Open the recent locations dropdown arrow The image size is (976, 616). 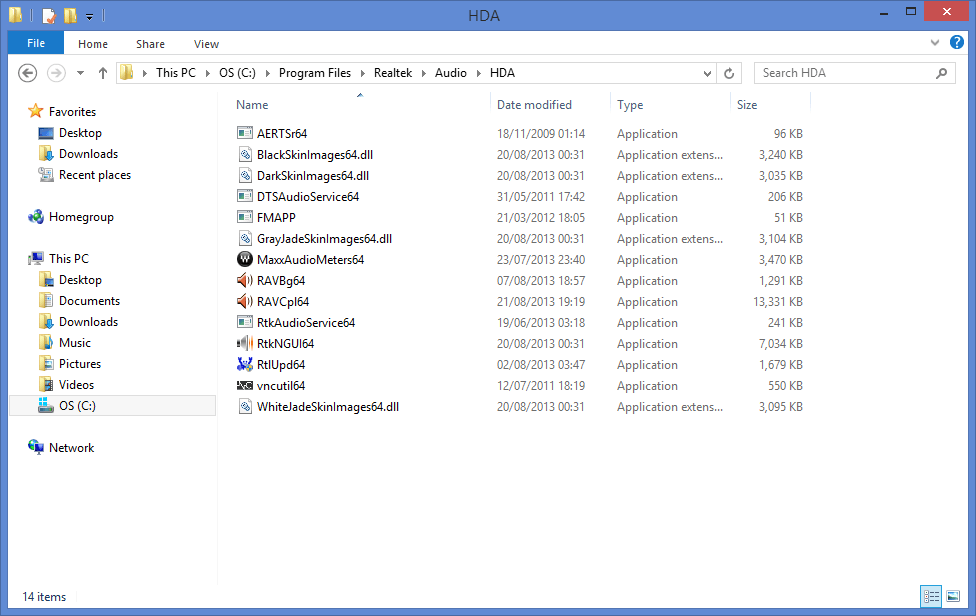[x=80, y=73]
